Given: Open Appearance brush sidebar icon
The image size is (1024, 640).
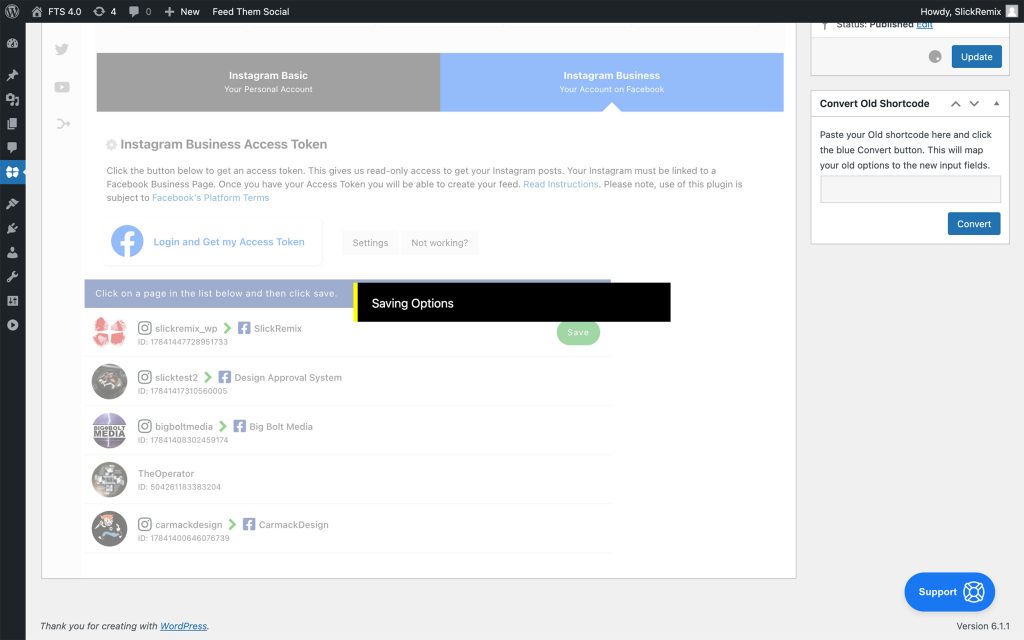Looking at the screenshot, I should [x=12, y=204].
